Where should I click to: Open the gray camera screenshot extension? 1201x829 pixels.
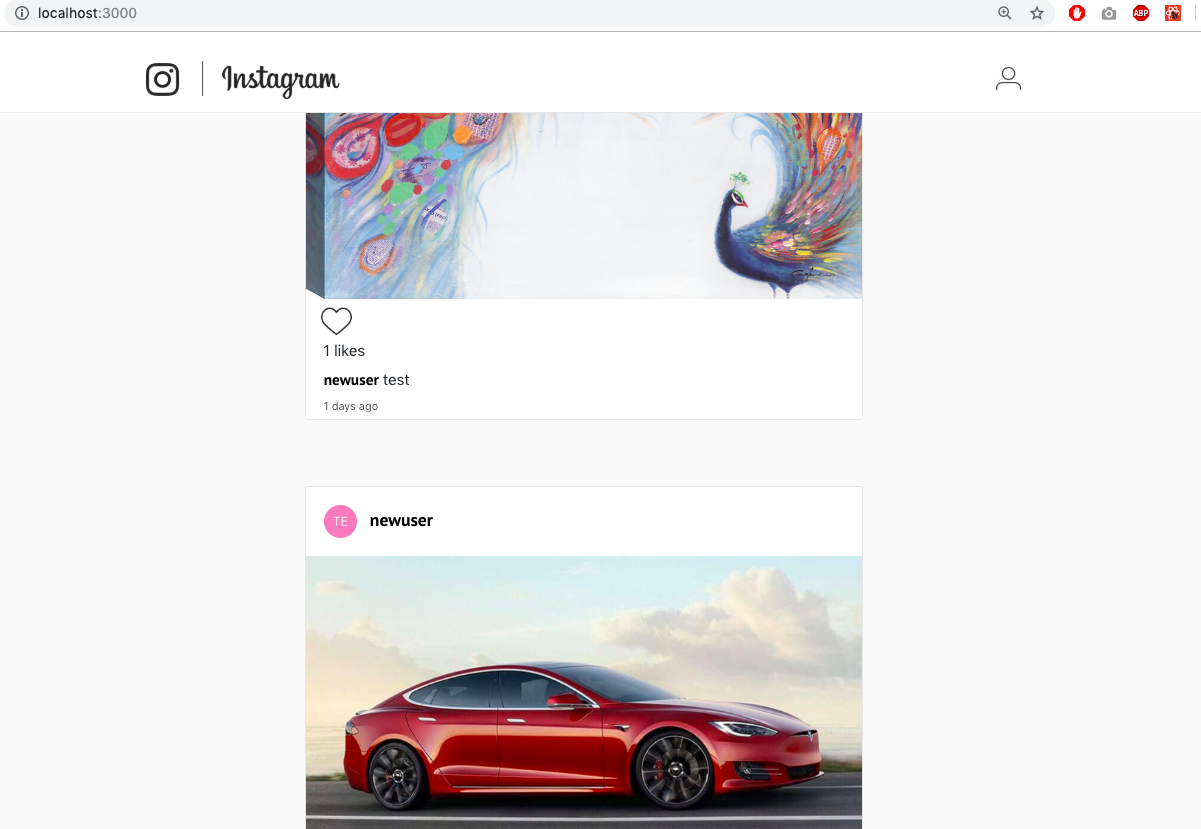pos(1109,14)
